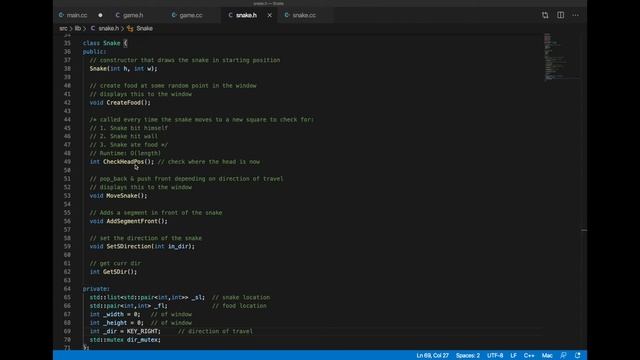Switch to the snake.cc tab

304,15
